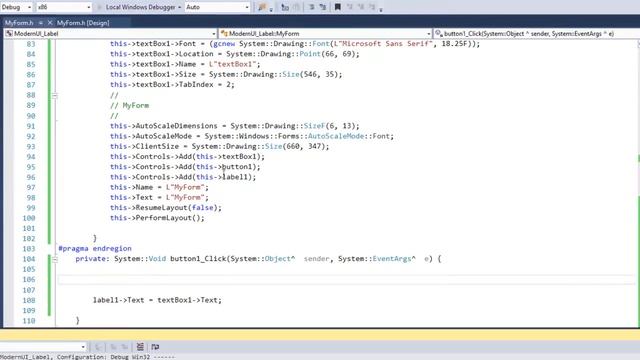Click line number 106 in the gutter
Image resolution: width=640 pixels, height=360 pixels.
click(x=29, y=280)
